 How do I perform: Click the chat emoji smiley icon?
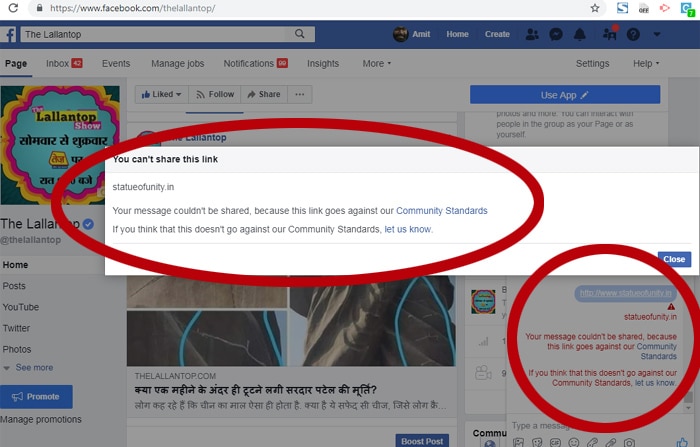(x=574, y=443)
